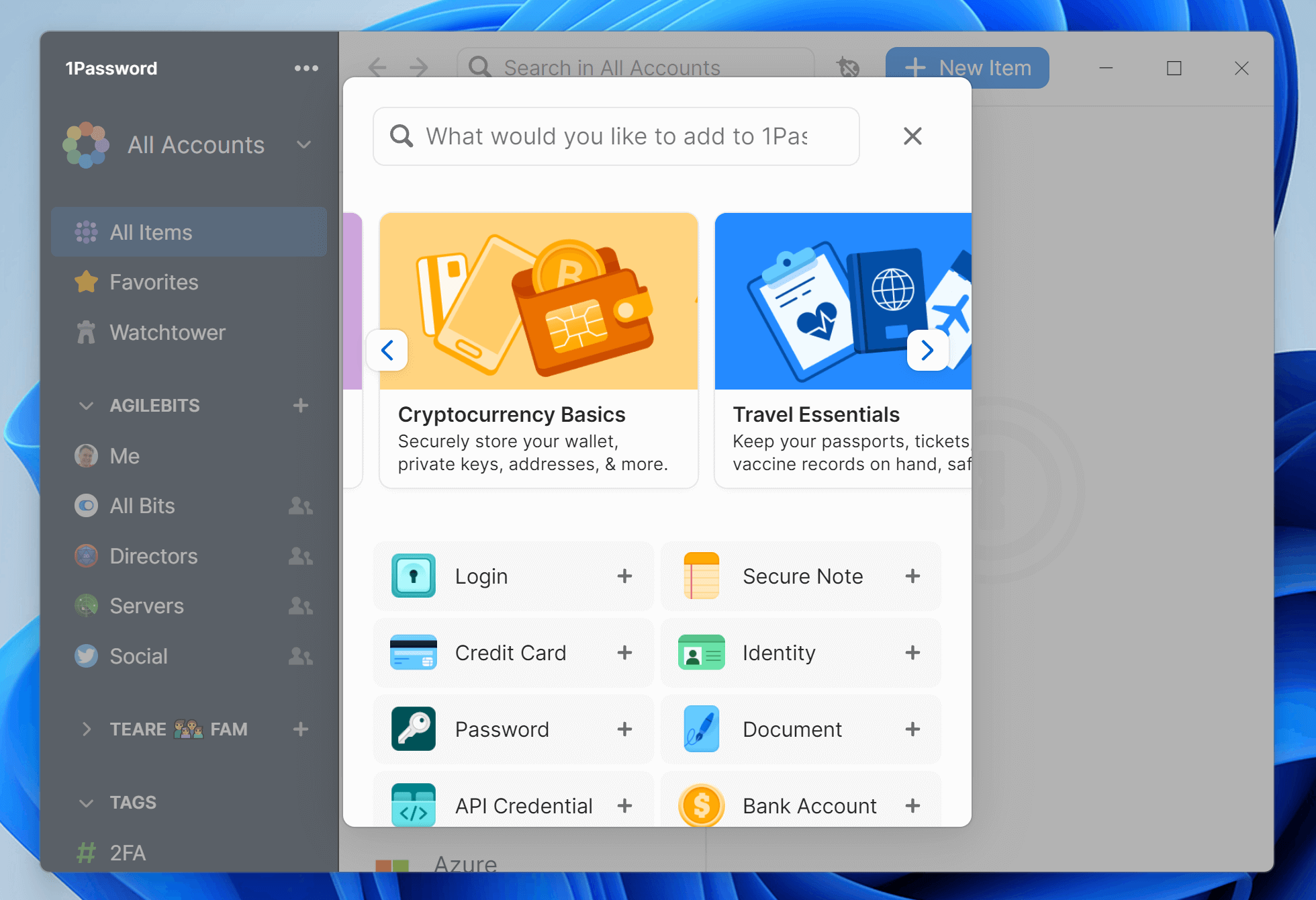The image size is (1316, 900).
Task: Click the Identity item icon
Action: (701, 652)
